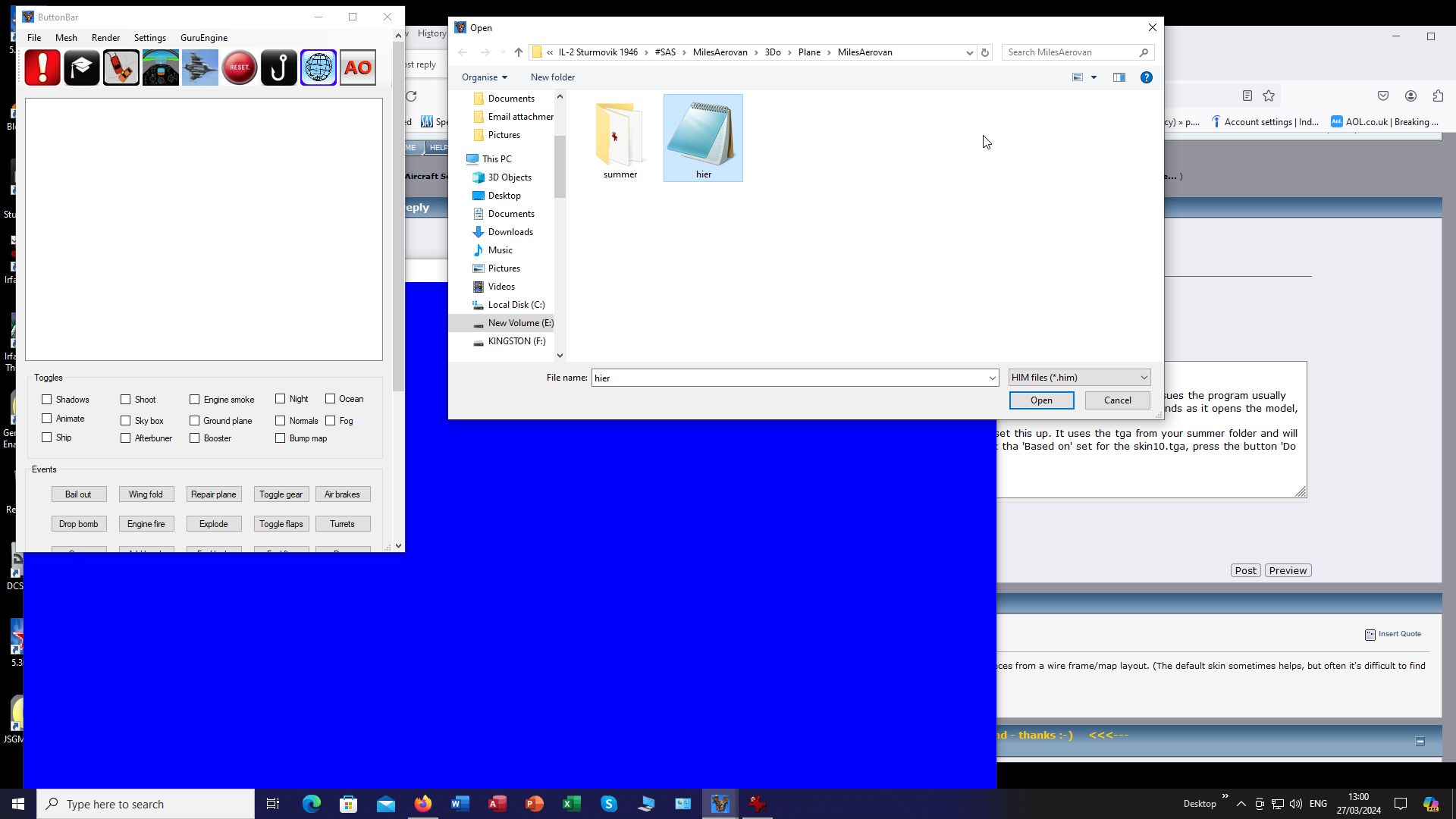Click the Open button in dialog
The height and width of the screenshot is (819, 1456).
[x=1040, y=400]
